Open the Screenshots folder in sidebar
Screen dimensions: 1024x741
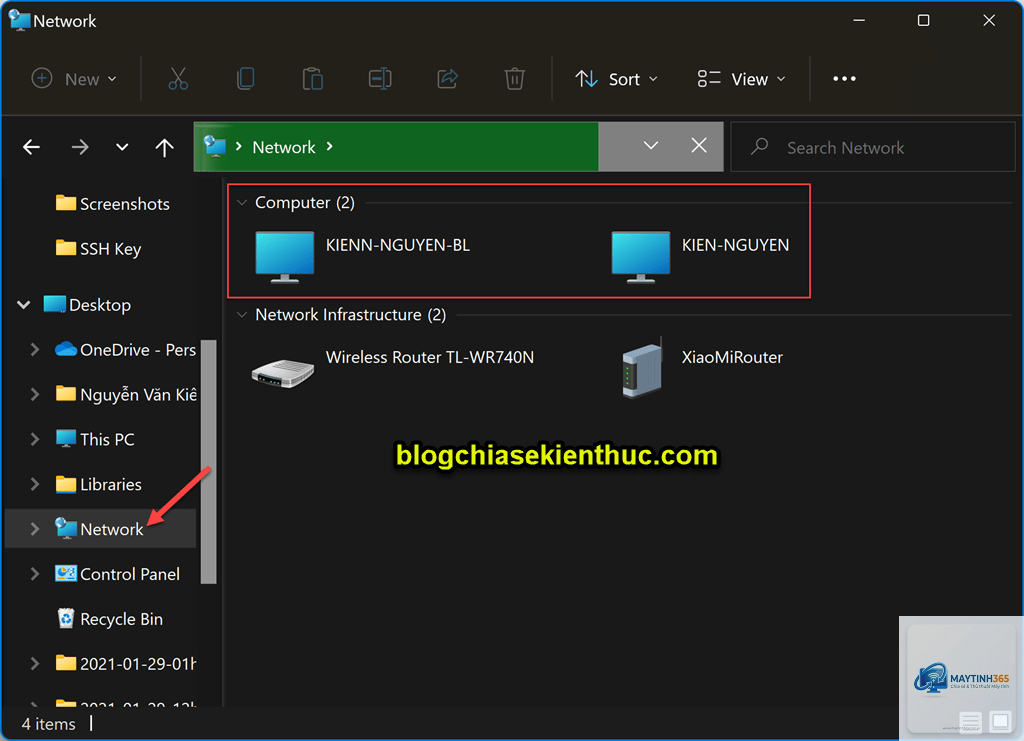[x=112, y=204]
